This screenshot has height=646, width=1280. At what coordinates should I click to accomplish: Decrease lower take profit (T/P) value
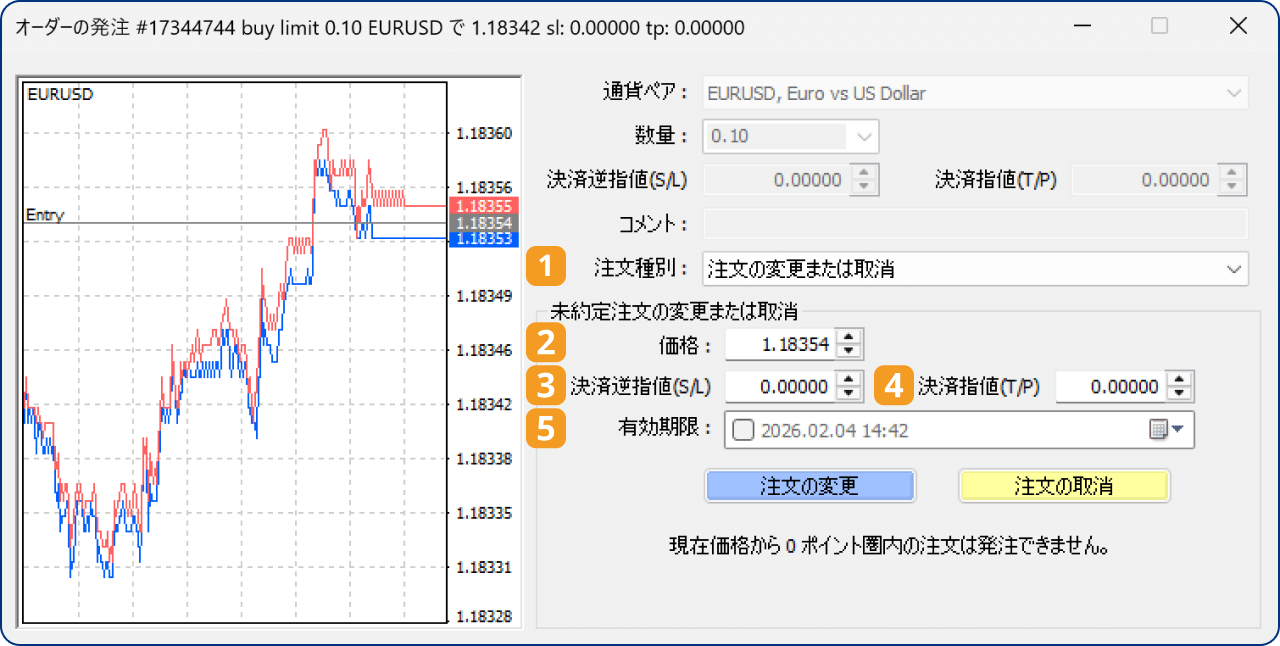pyautogui.click(x=1180, y=392)
